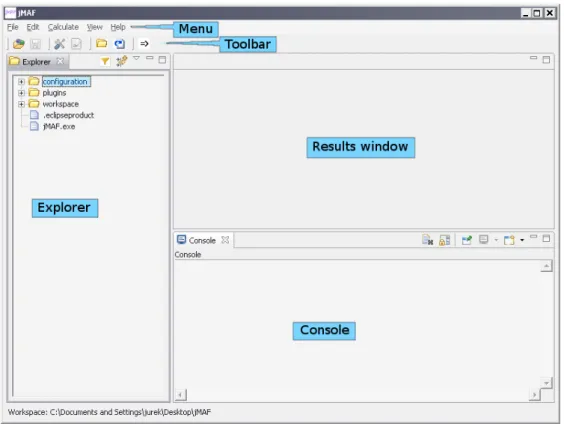Select the jMAF.exe file label

coord(59,126)
